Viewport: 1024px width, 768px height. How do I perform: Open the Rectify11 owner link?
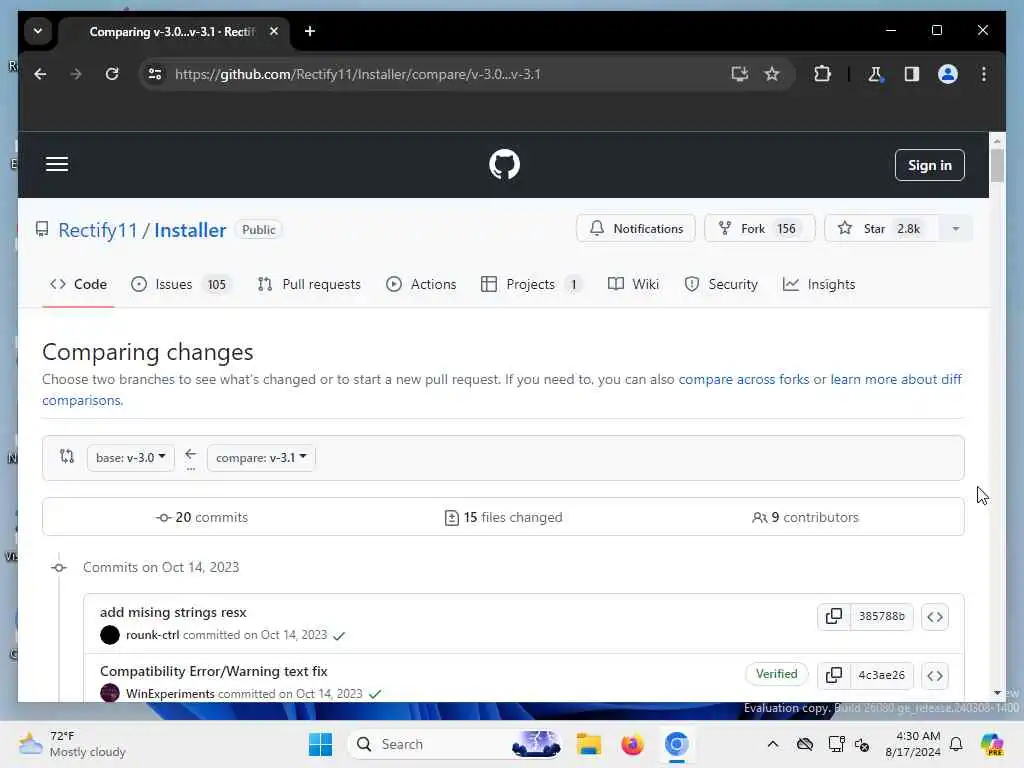[98, 230]
